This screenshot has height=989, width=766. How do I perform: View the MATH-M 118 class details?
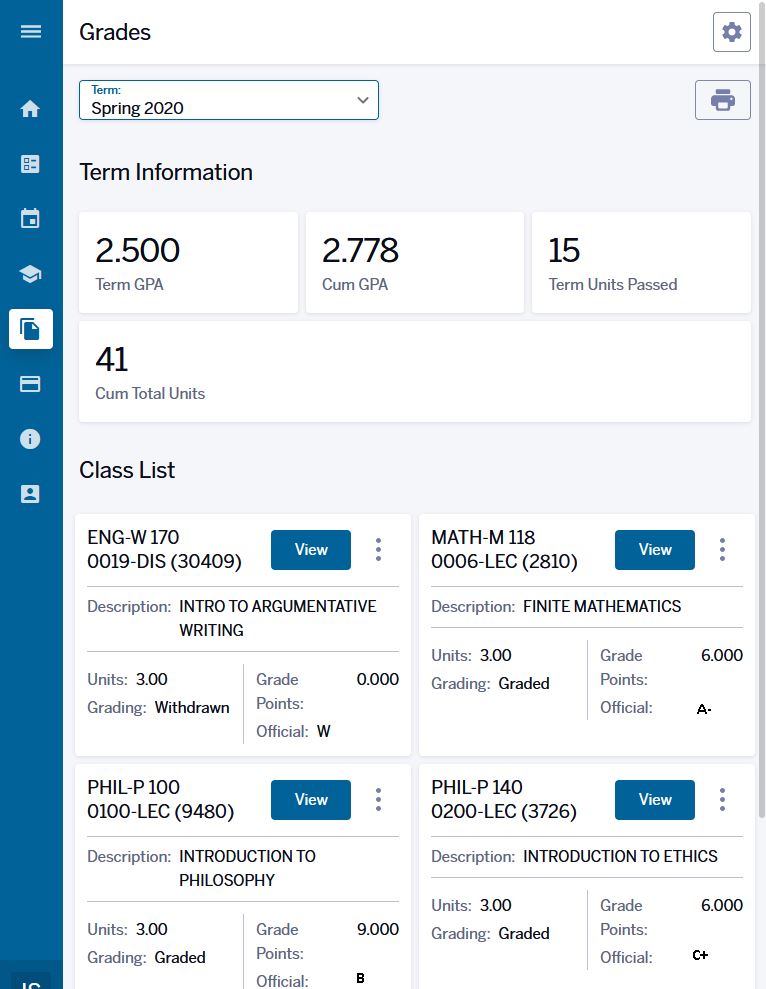[655, 549]
